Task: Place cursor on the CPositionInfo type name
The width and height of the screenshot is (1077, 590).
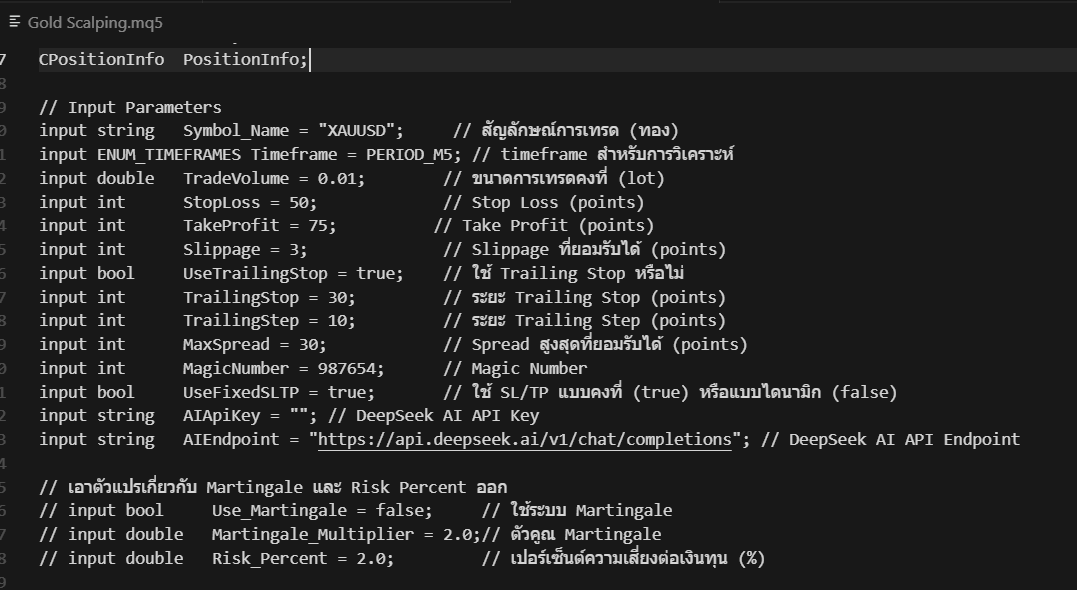Action: tap(101, 60)
